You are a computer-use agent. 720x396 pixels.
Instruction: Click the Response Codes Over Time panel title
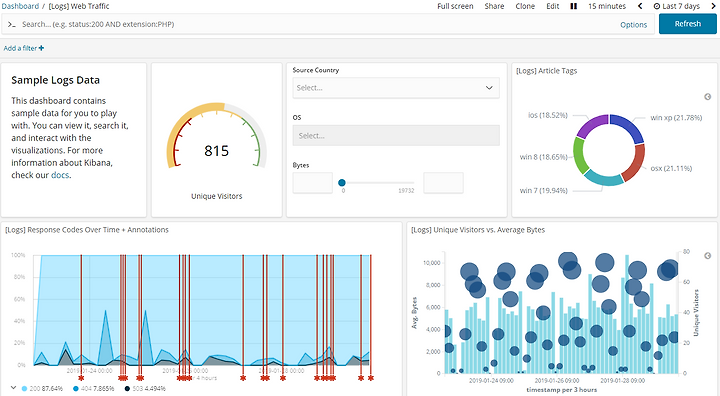[x=87, y=230]
